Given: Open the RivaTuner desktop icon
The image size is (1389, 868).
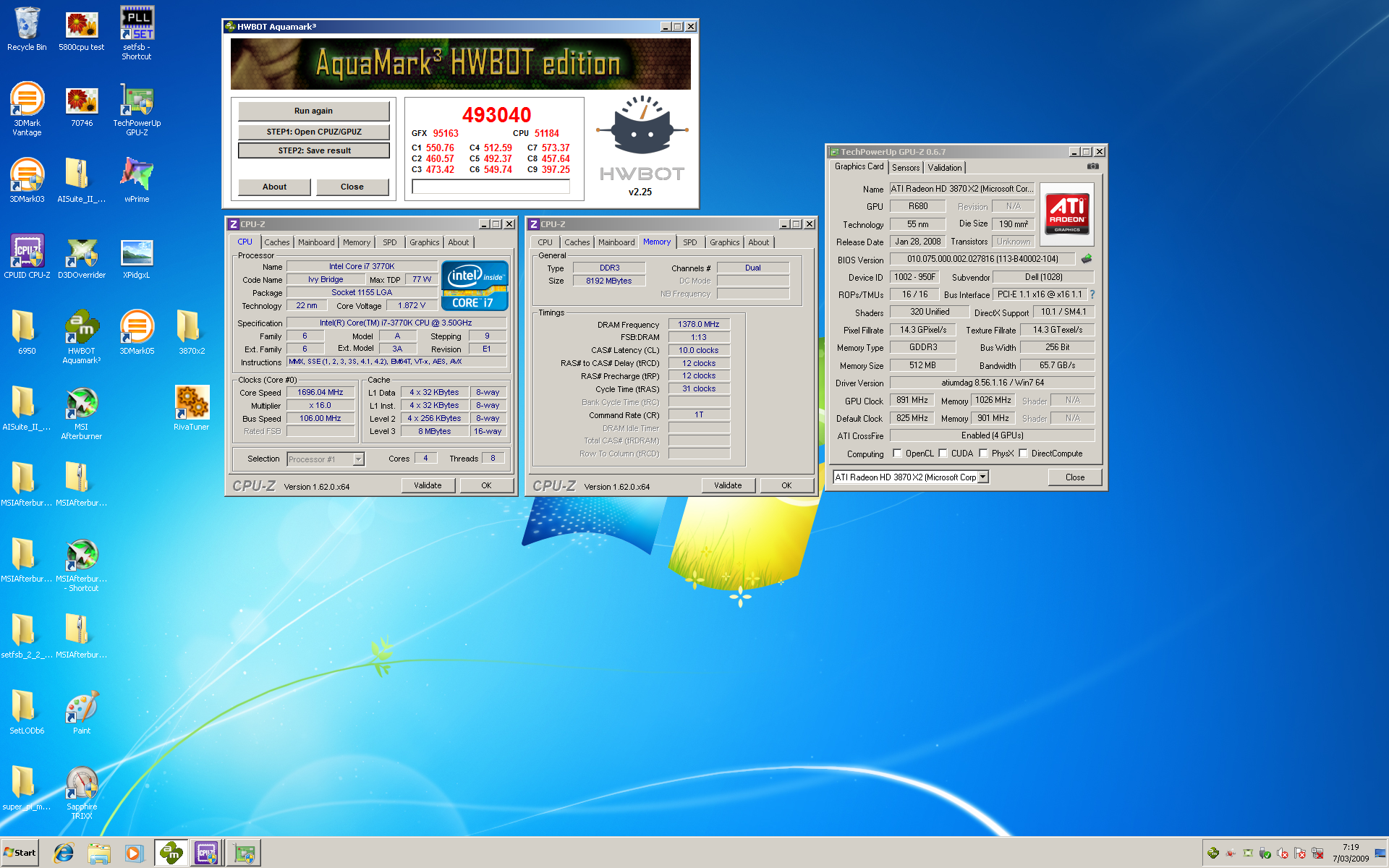Looking at the screenshot, I should coord(192,408).
